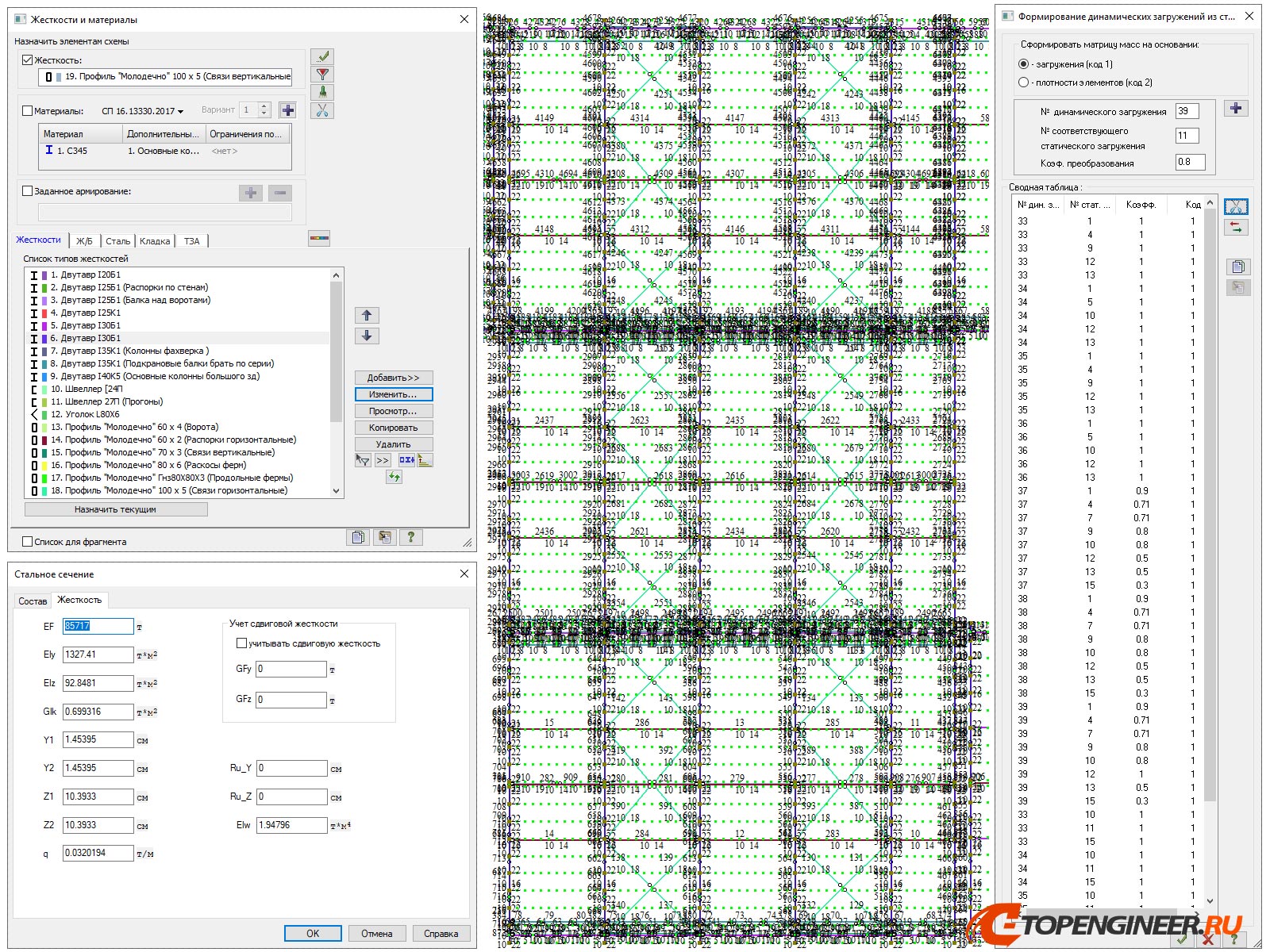Click the rainbow color bar button
1270x952 pixels.
point(319,238)
